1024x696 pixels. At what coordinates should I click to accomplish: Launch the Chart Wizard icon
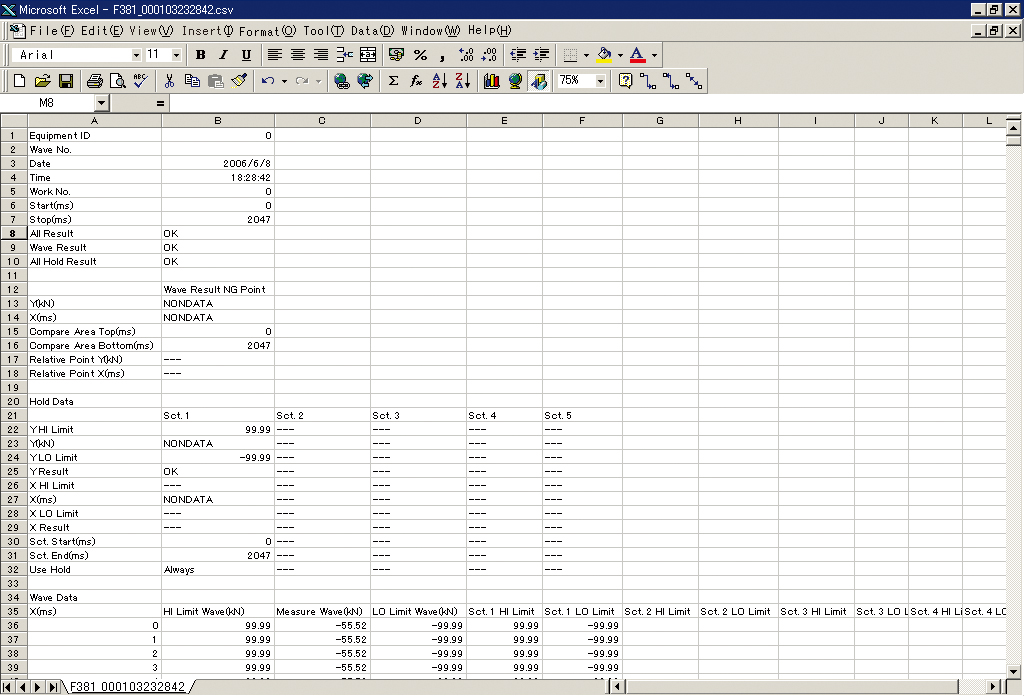point(491,81)
